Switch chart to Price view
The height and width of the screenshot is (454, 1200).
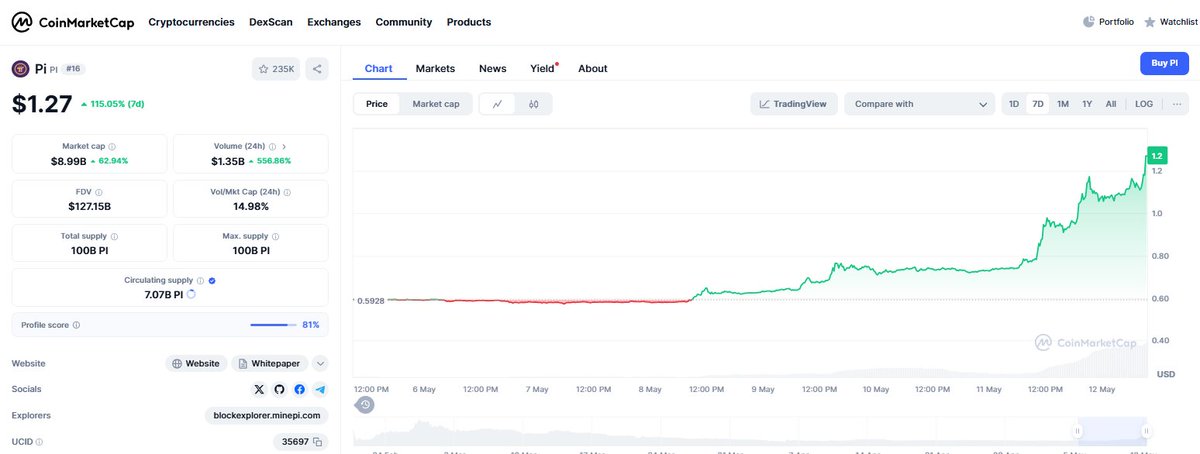377,104
